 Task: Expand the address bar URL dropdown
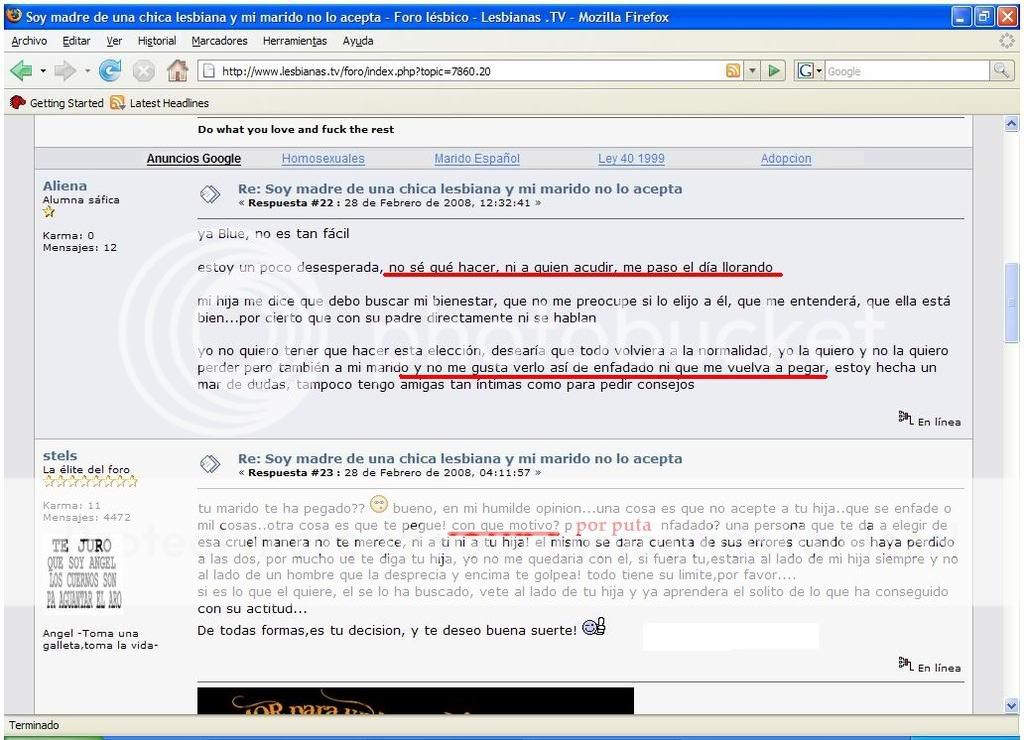pos(753,71)
